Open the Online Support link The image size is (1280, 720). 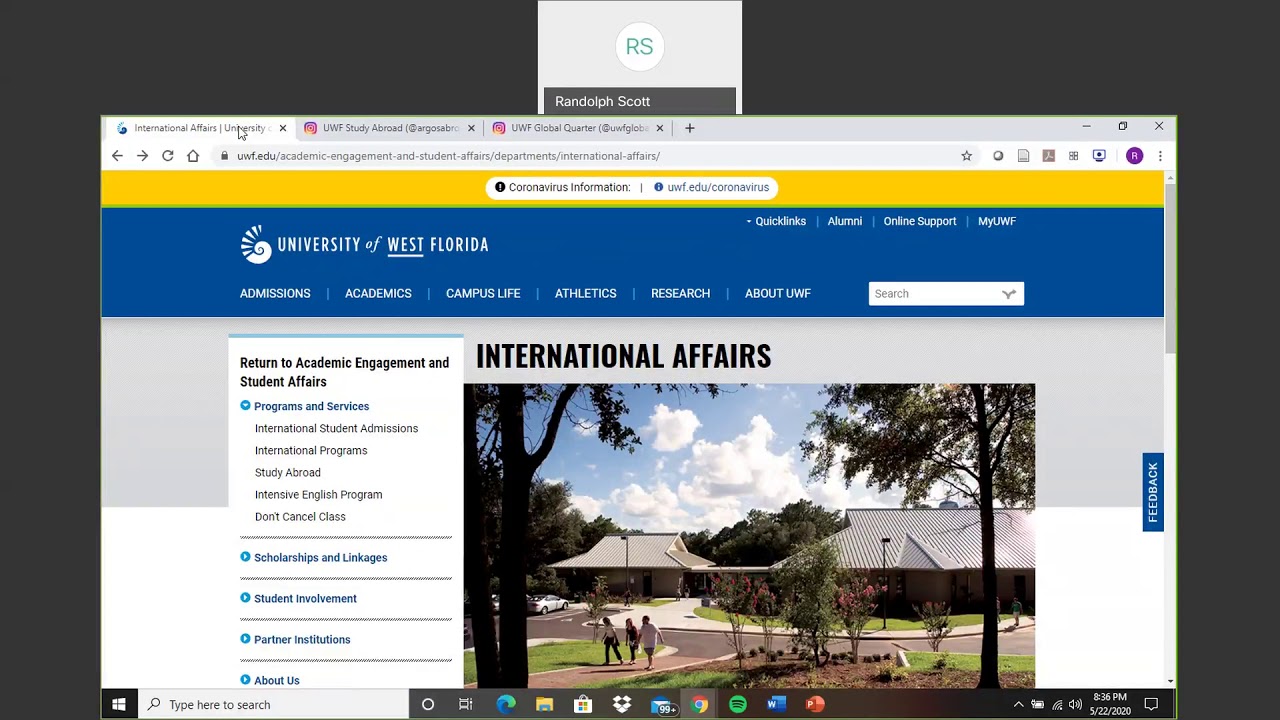[920, 221]
